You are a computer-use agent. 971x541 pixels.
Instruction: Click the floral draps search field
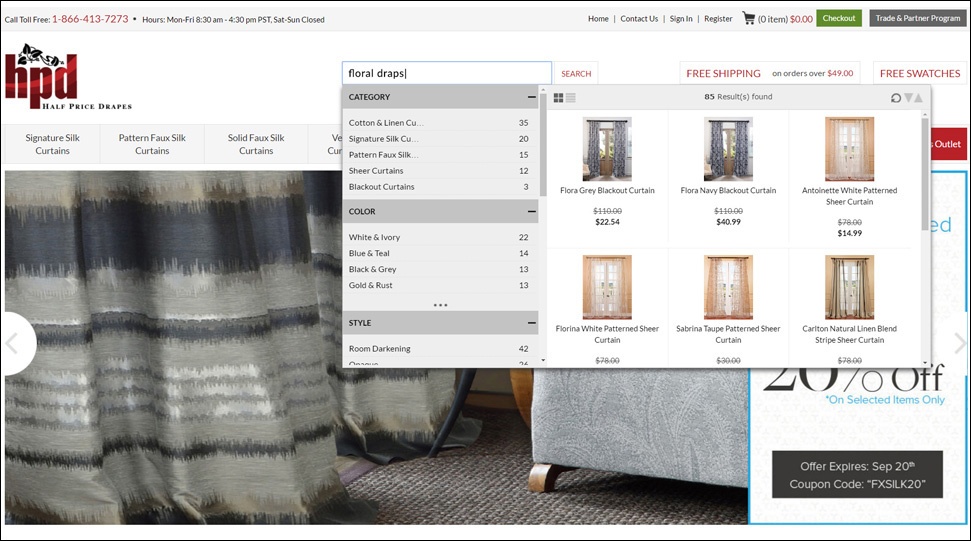446,73
